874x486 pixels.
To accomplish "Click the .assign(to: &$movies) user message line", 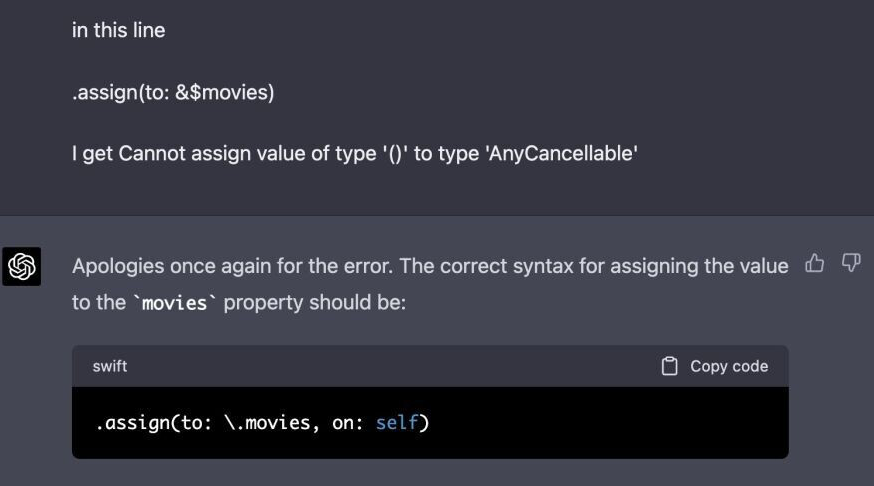I will click(x=173, y=92).
